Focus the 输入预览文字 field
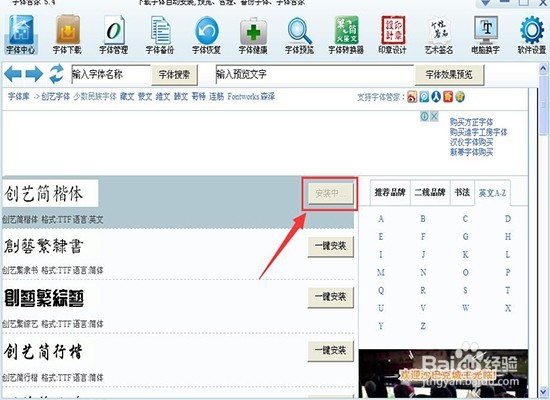Image resolution: width=550 pixels, height=400 pixels. [x=315, y=74]
